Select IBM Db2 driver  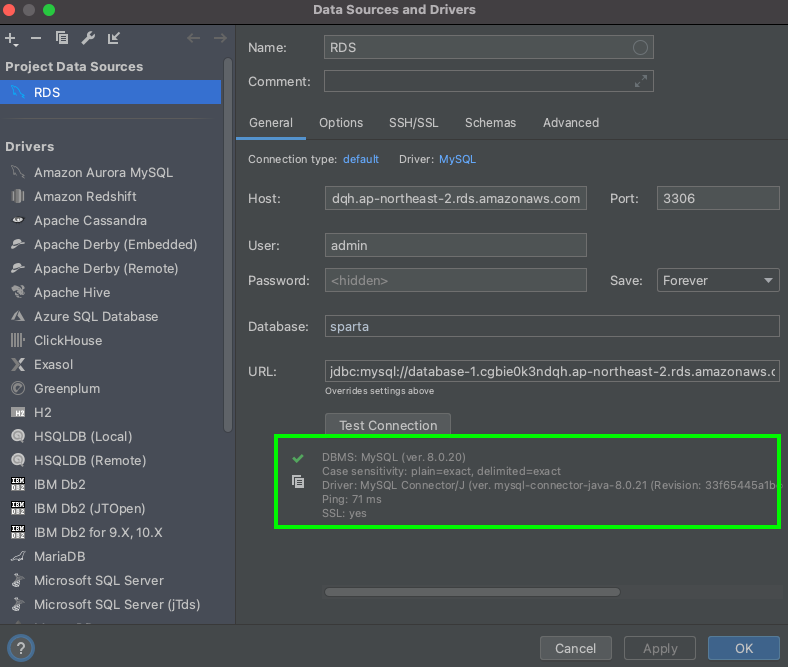coord(111,485)
